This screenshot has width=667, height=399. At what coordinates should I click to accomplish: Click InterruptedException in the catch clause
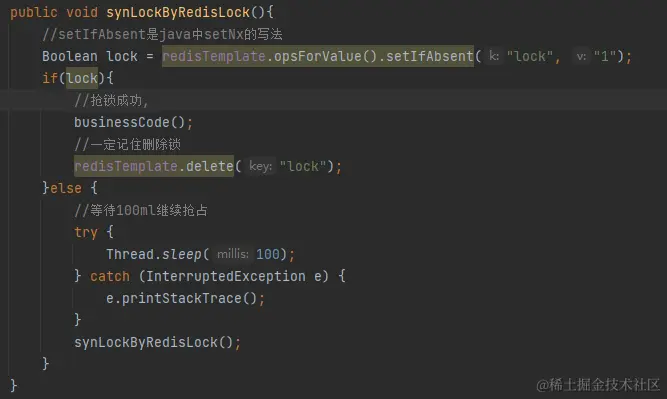pyautogui.click(x=226, y=276)
